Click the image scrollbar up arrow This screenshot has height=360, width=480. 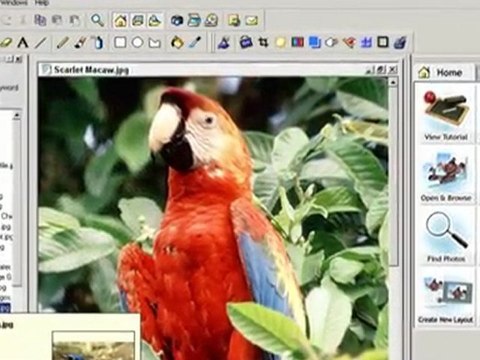(393, 82)
